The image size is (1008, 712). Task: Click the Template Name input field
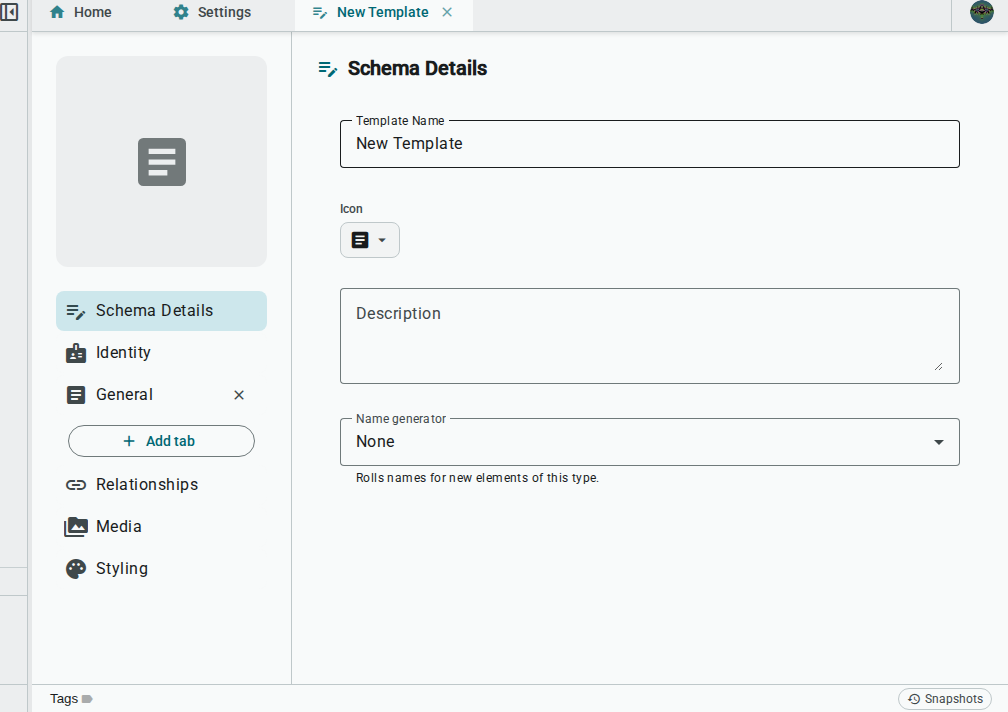point(650,144)
